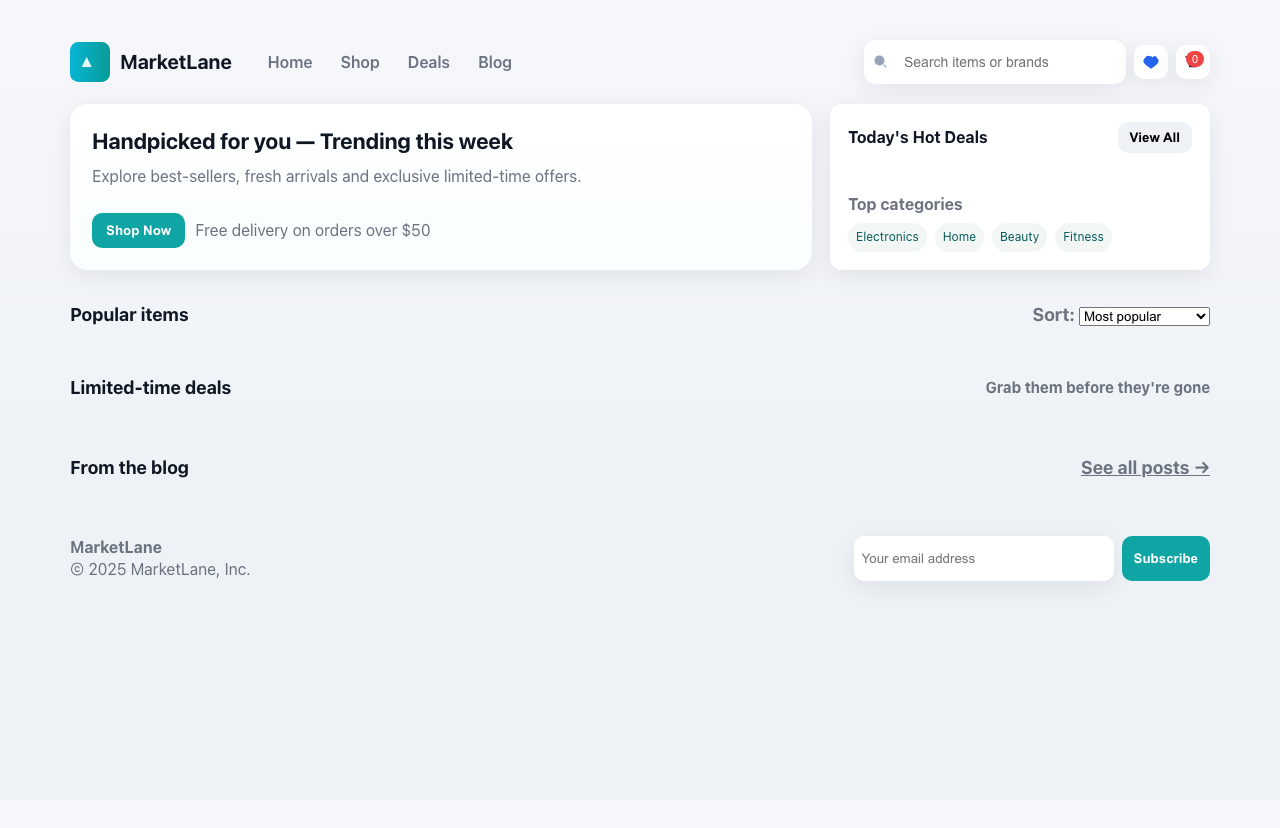Open the Blog section from the navbar

coord(494,62)
